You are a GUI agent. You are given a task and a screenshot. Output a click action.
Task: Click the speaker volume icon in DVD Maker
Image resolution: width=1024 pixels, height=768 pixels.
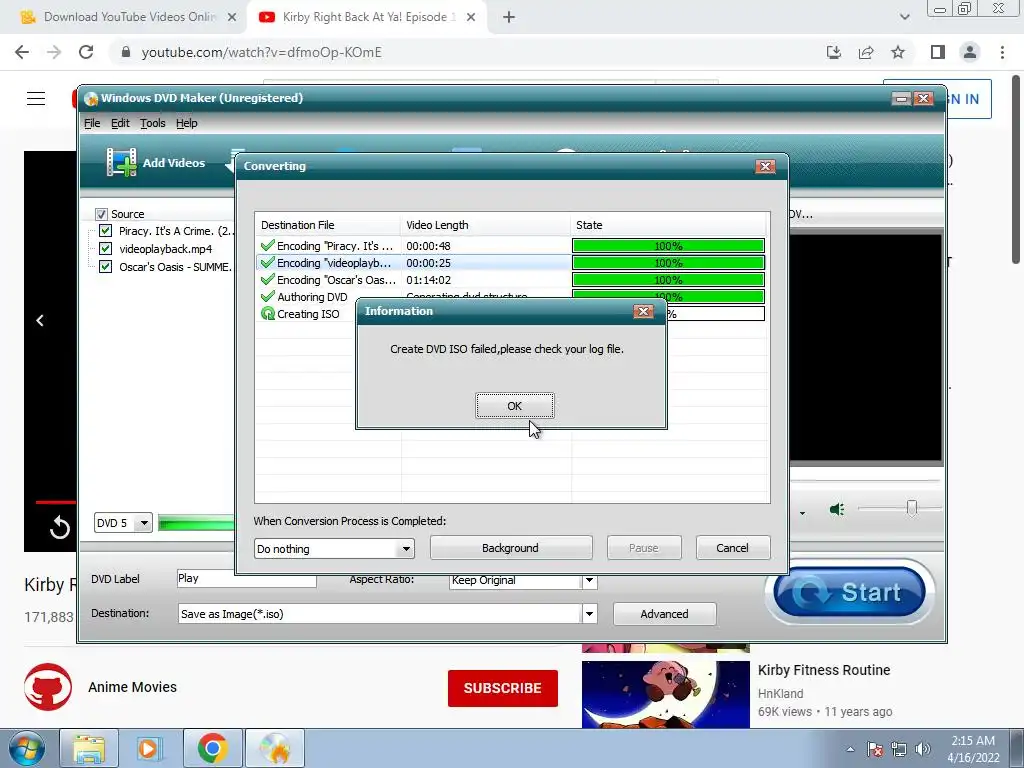click(x=837, y=509)
